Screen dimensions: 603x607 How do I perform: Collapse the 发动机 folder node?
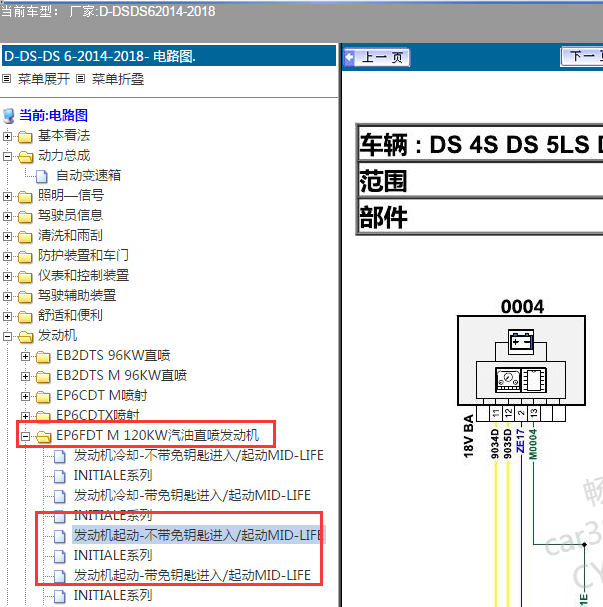point(7,336)
